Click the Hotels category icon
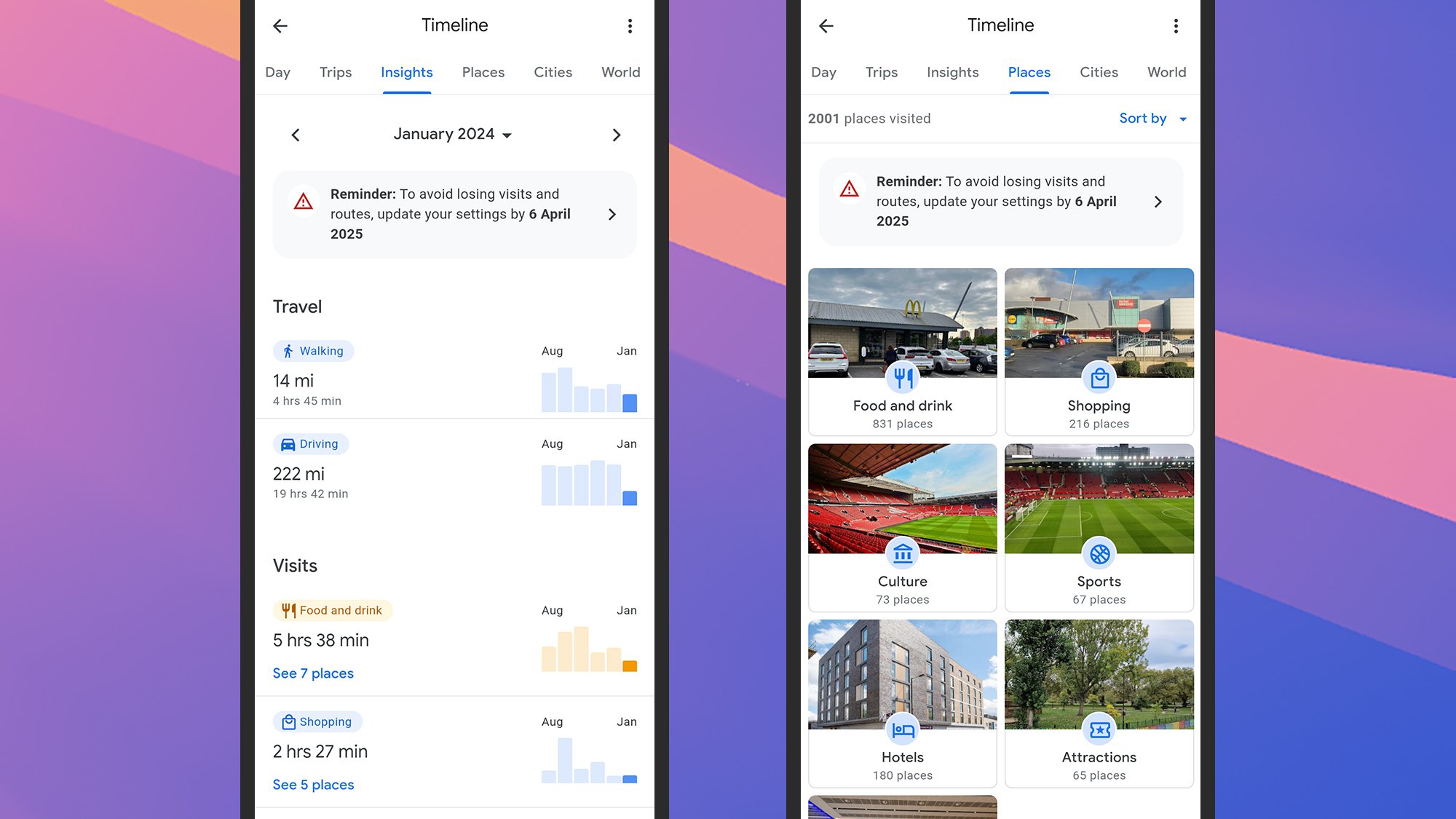 [902, 729]
